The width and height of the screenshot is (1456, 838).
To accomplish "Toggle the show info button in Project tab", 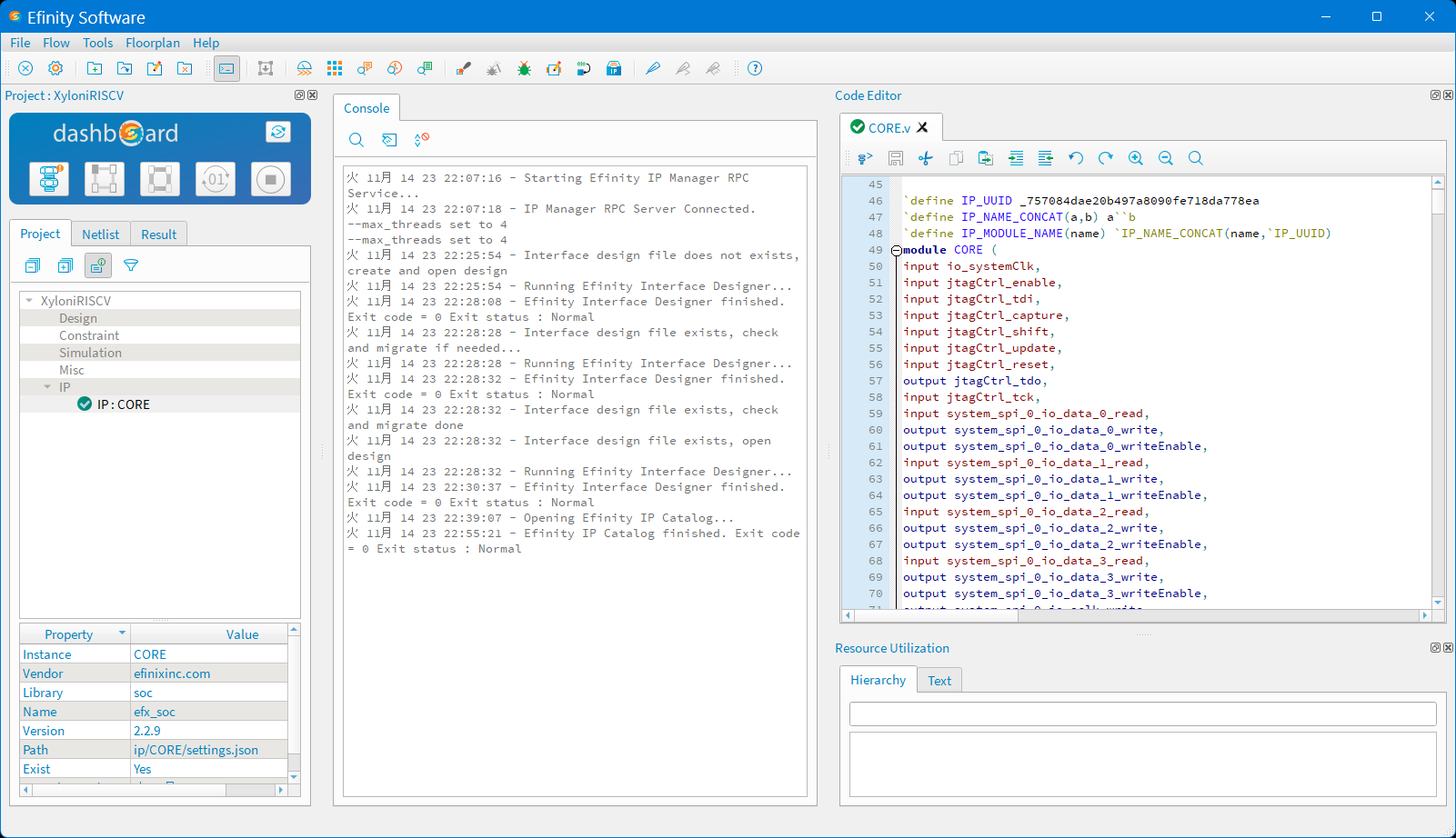I will click(98, 265).
